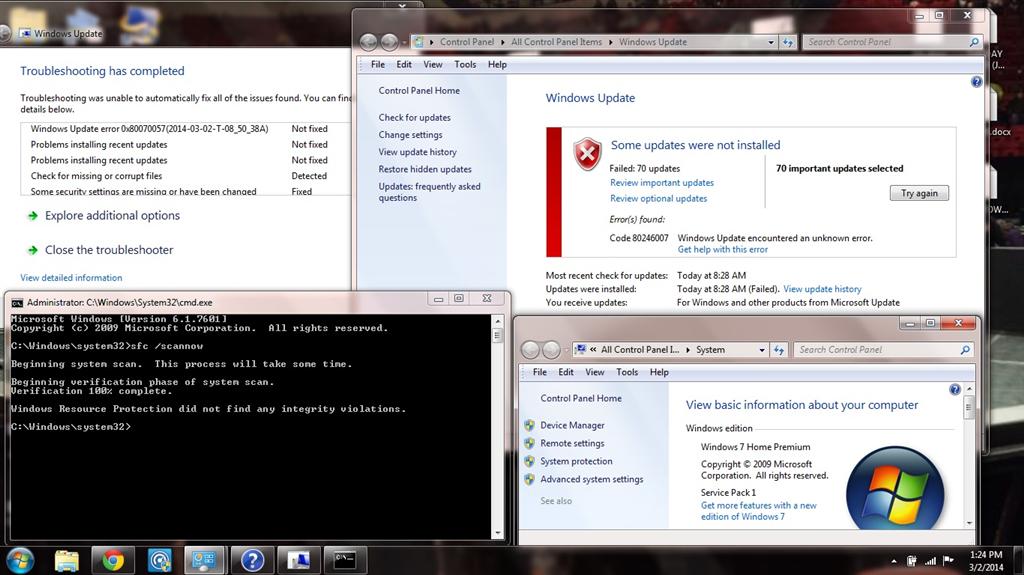
Task: Open System protection link
Action: pyautogui.click(x=576, y=461)
